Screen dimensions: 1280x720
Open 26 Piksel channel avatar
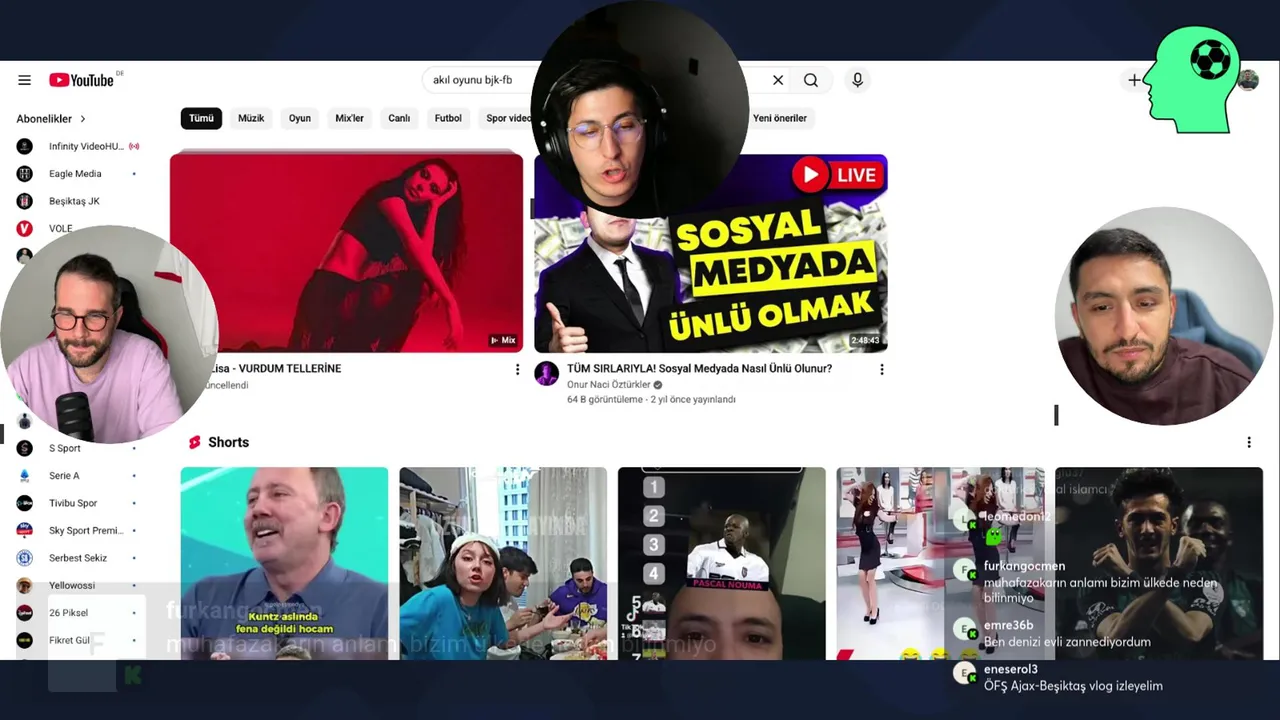[x=25, y=613]
